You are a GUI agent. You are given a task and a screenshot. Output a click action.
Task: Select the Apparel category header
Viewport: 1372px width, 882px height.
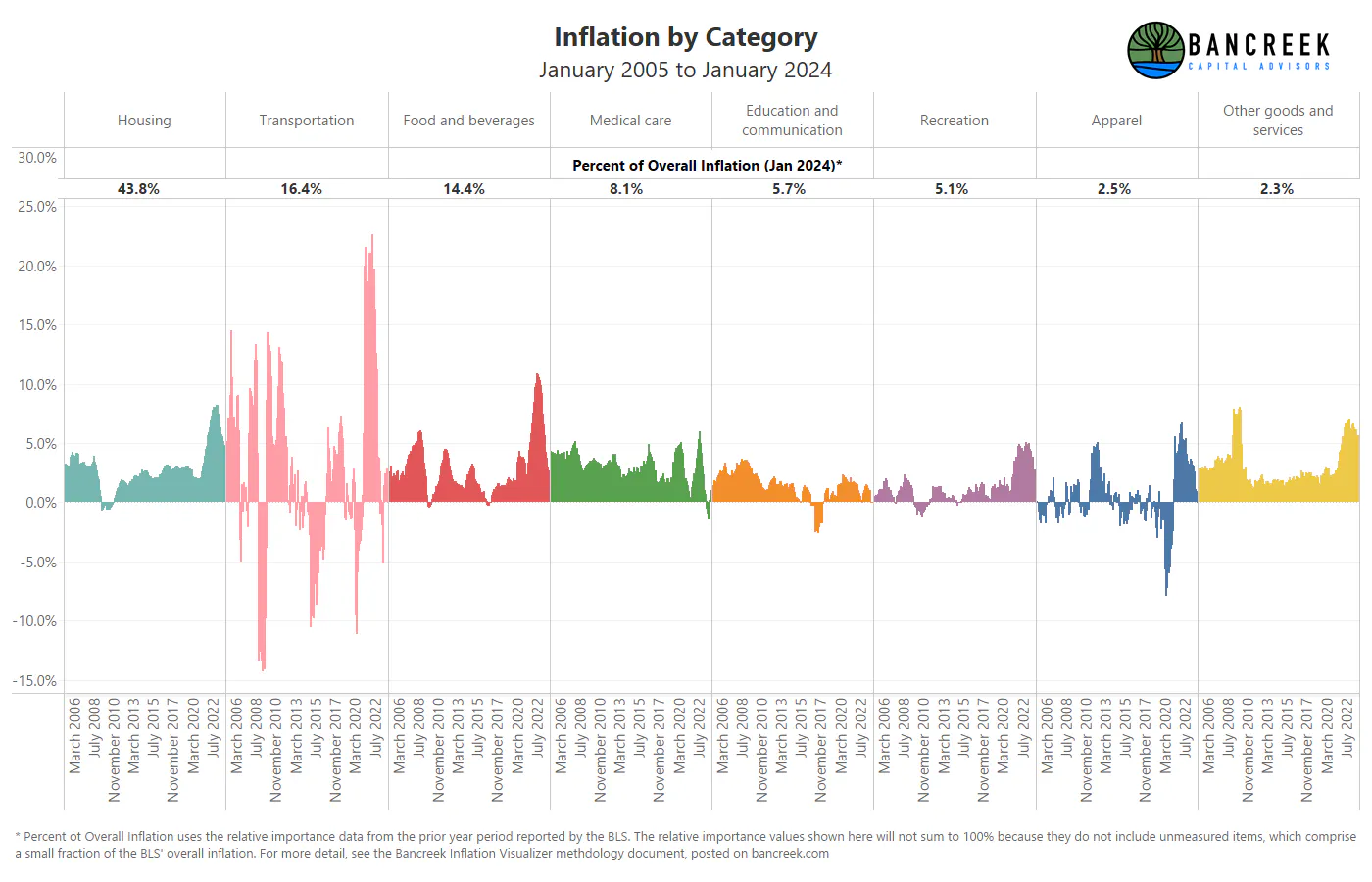coord(1116,121)
